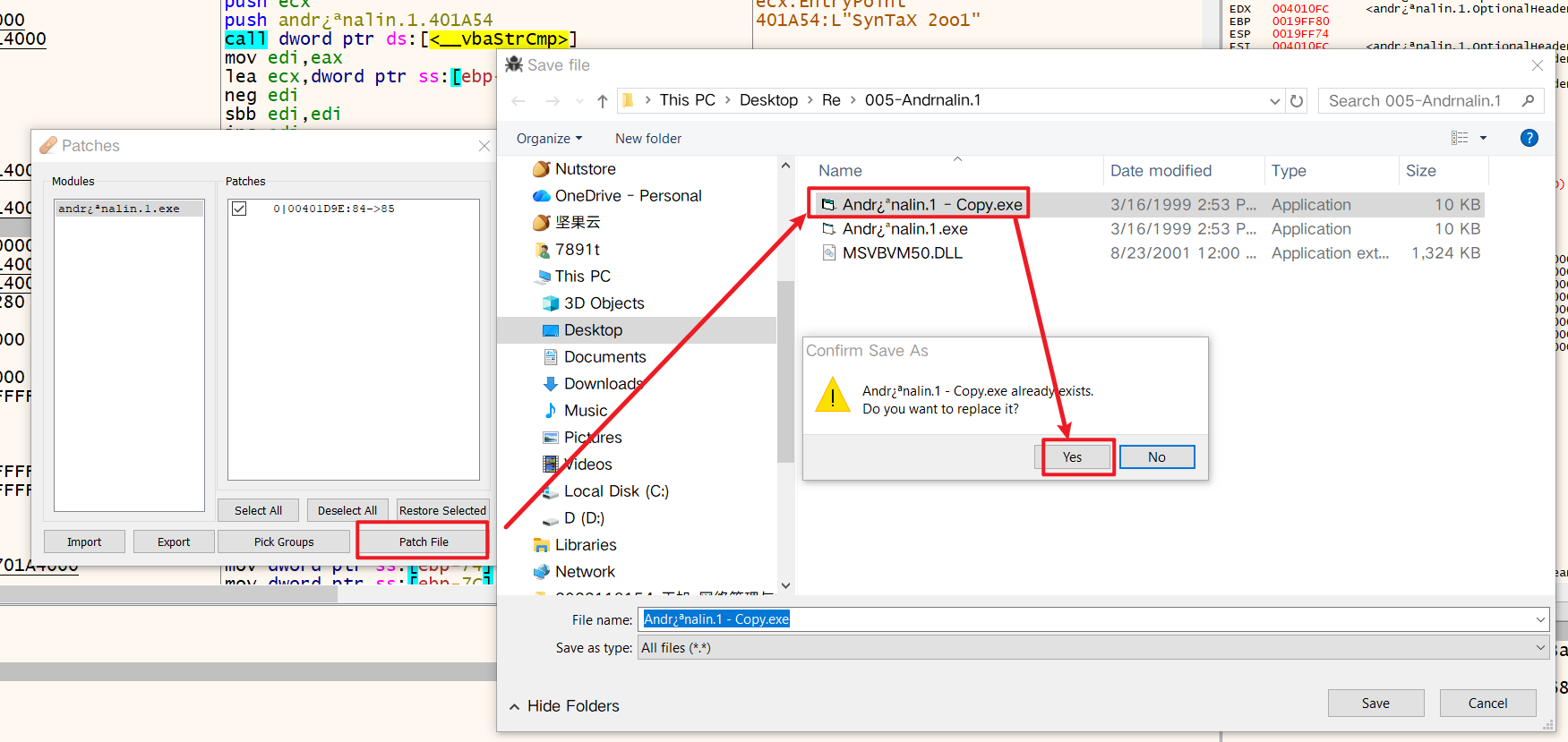This screenshot has width=1568, height=742.
Task: Open the Save as type dropdown
Action: pyautogui.click(x=1540, y=648)
